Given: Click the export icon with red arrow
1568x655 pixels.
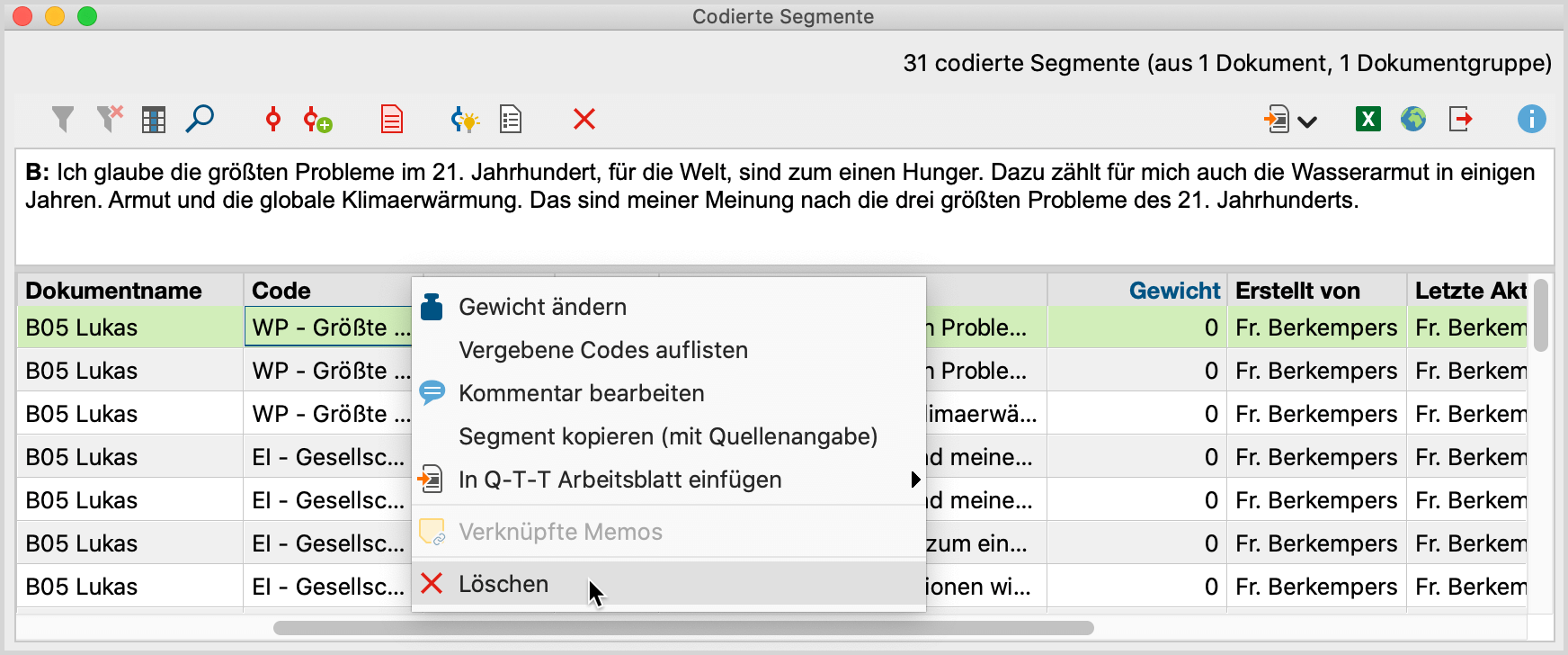Looking at the screenshot, I should click(1461, 119).
